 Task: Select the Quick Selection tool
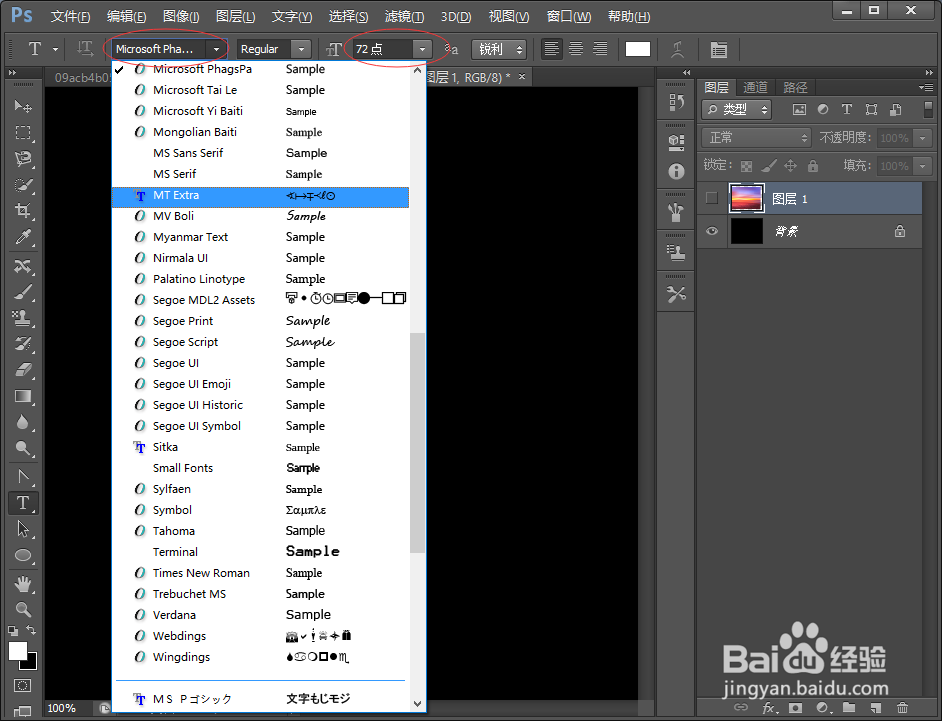[23, 185]
